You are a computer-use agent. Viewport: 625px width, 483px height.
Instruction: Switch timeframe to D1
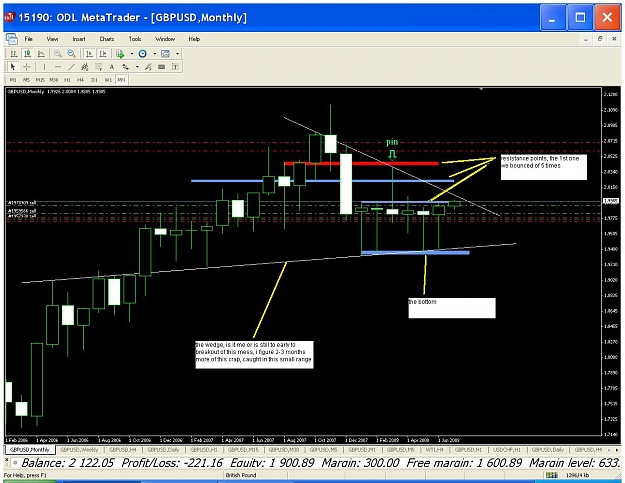tap(94, 80)
